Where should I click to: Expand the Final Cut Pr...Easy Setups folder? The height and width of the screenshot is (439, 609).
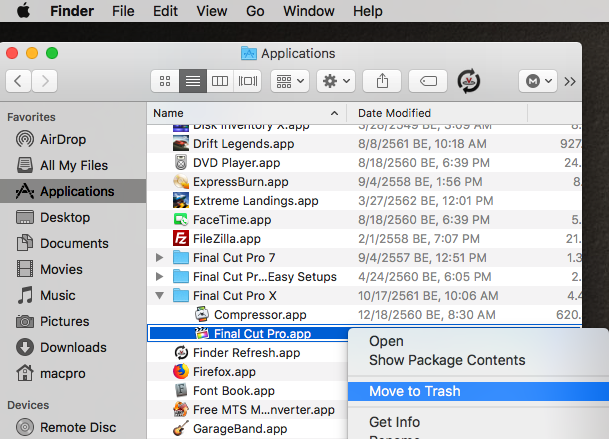click(159, 276)
